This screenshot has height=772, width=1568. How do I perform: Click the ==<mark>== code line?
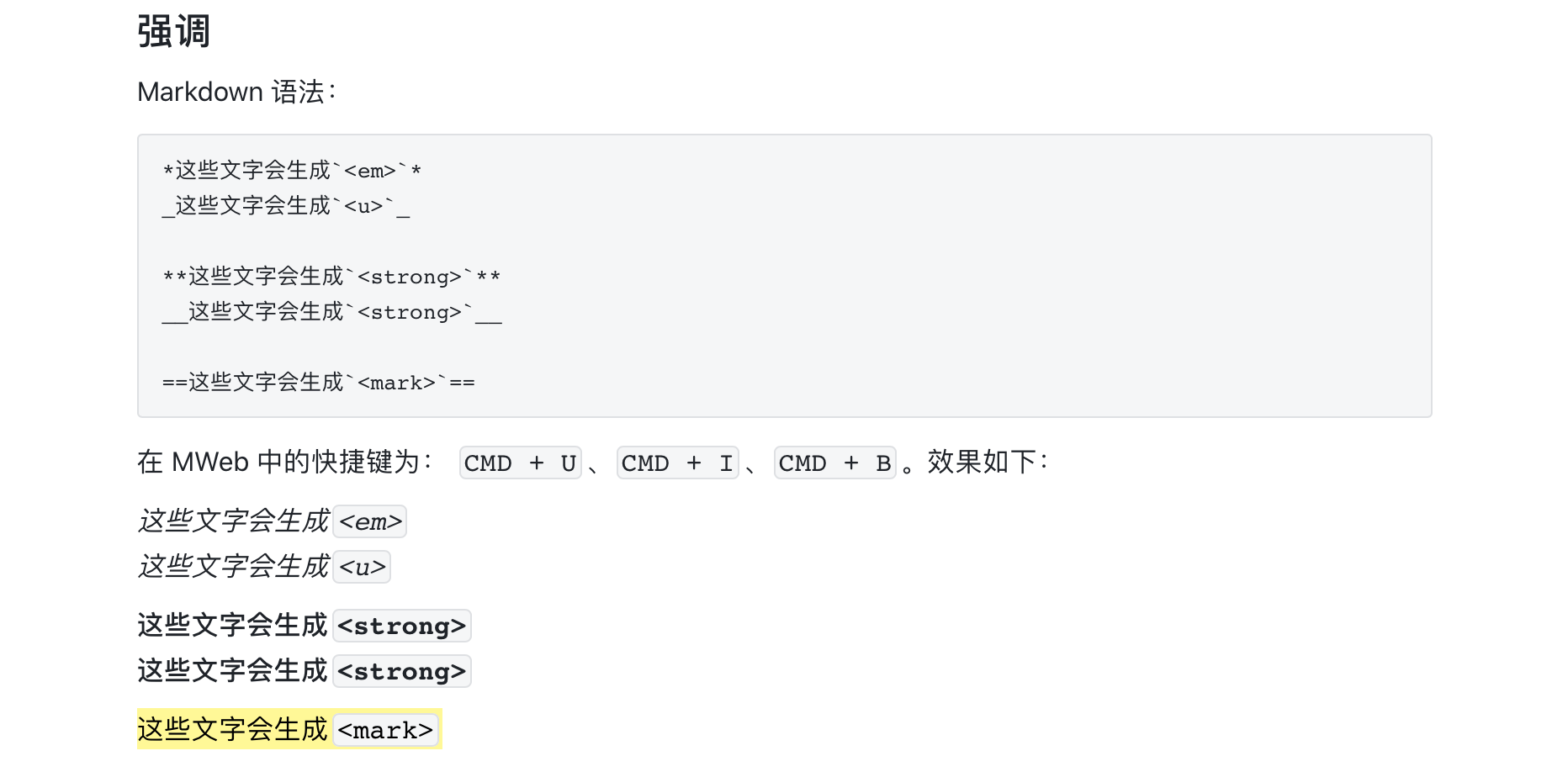pos(319,383)
